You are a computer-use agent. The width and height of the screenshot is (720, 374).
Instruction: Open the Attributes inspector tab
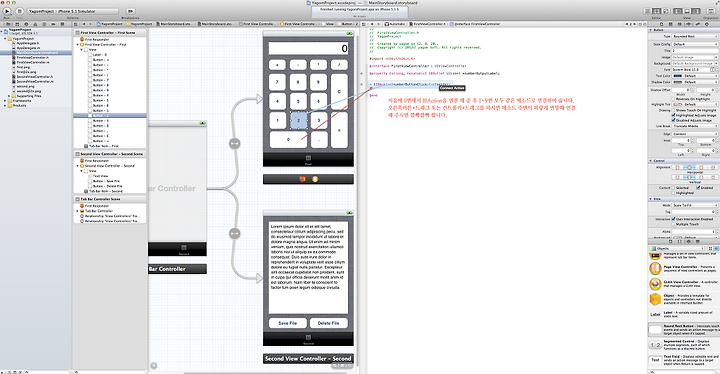pos(690,24)
